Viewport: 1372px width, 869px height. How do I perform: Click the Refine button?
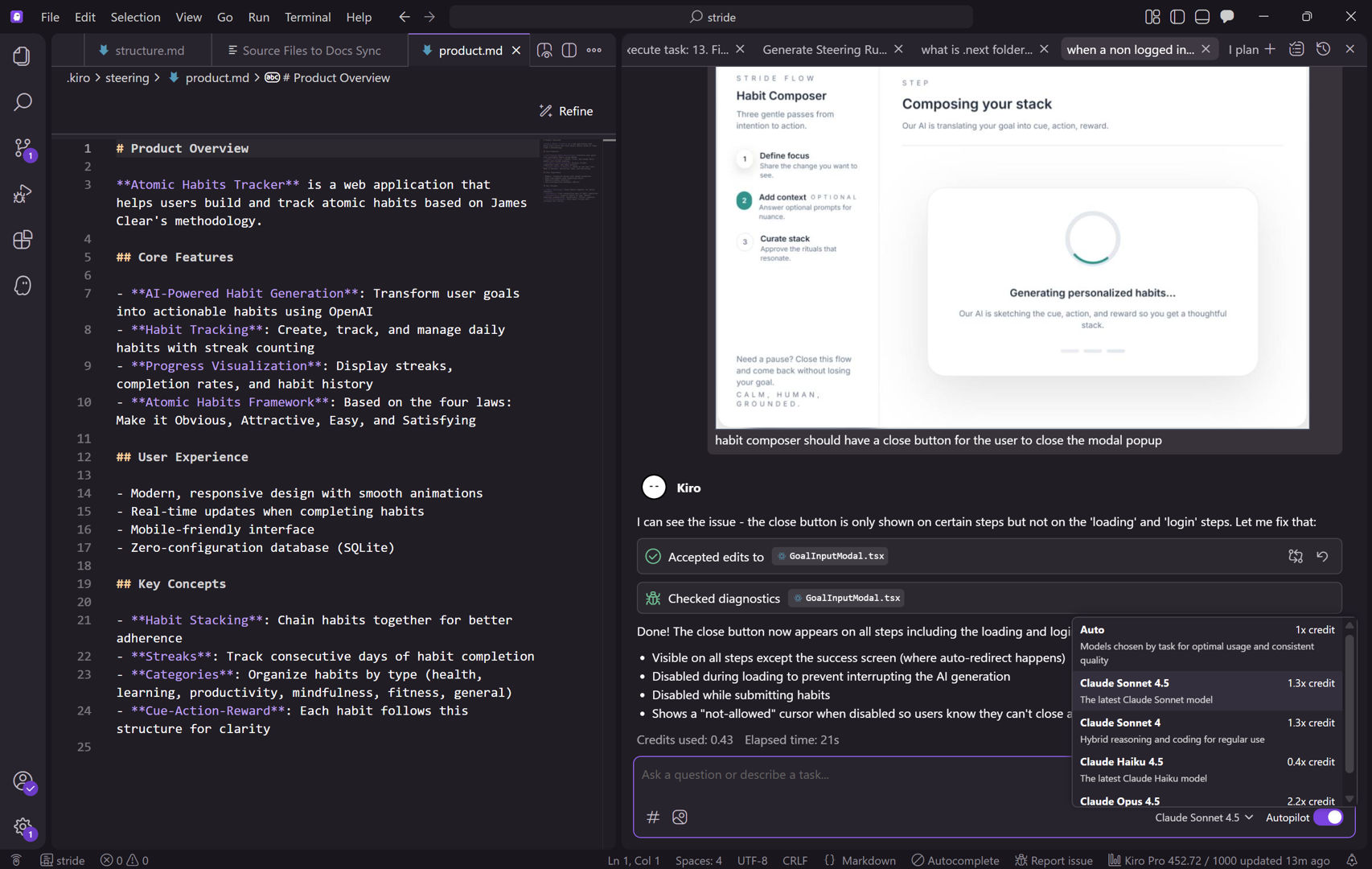tap(566, 111)
